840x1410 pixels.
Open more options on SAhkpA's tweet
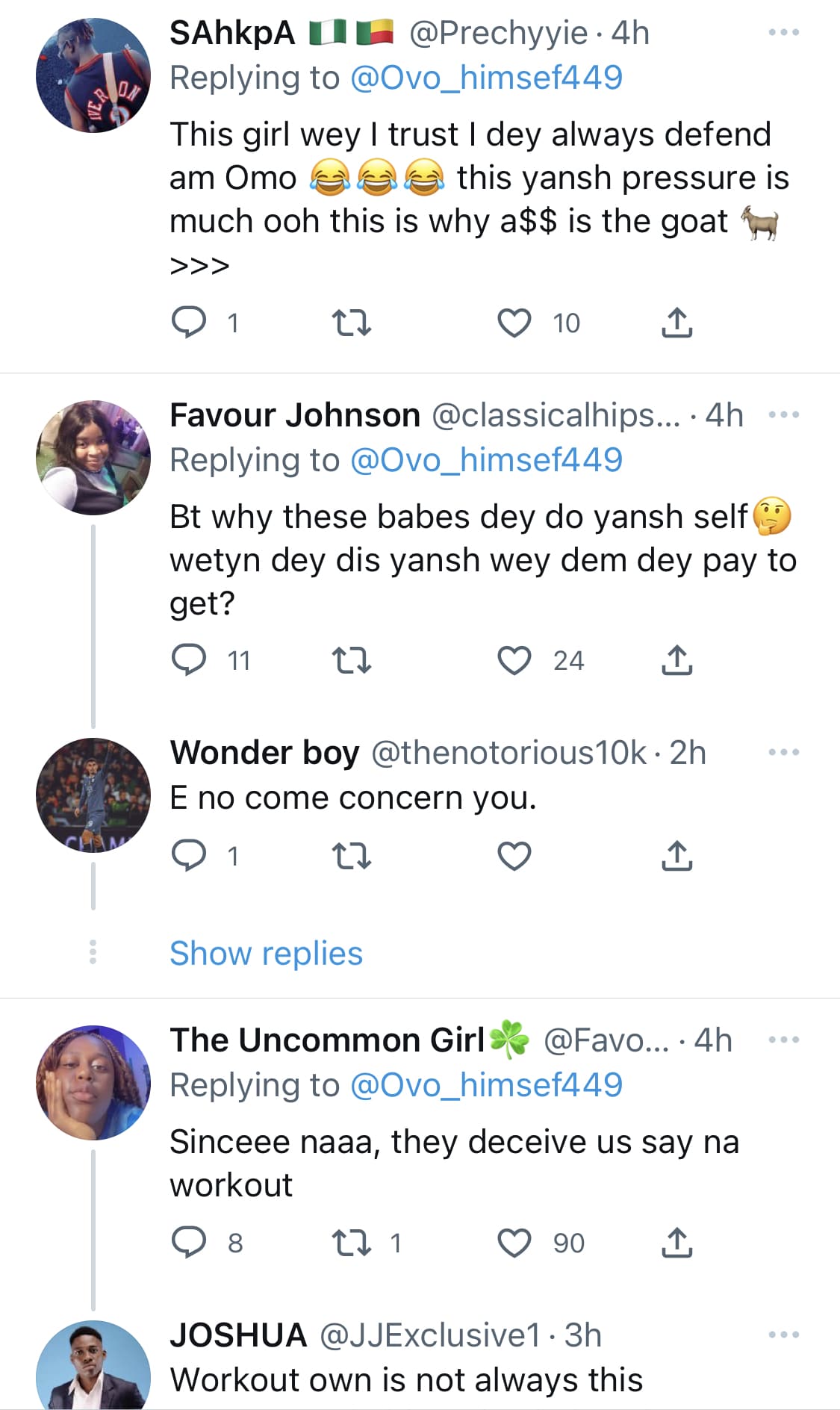pyautogui.click(x=784, y=33)
